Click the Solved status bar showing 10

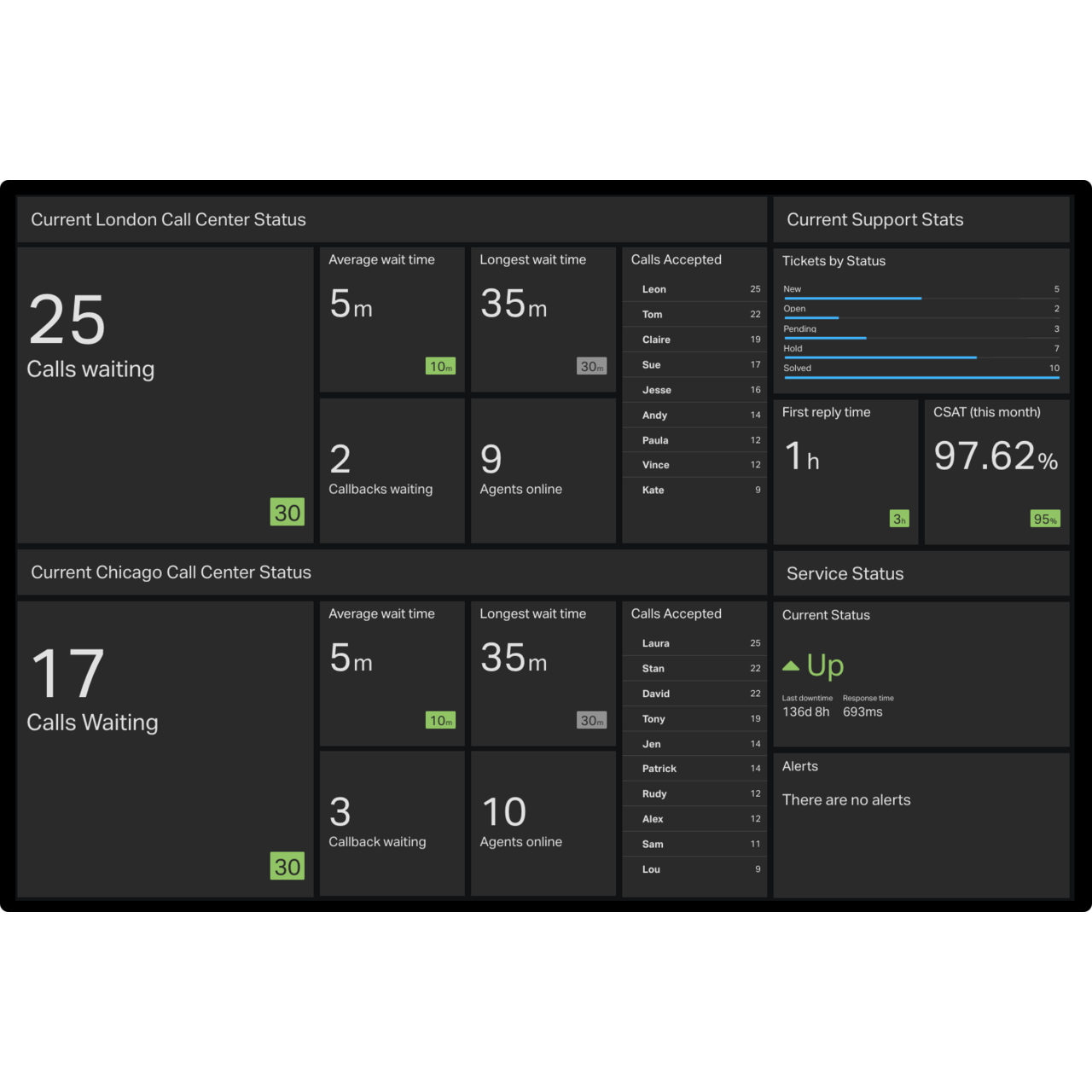pos(921,378)
